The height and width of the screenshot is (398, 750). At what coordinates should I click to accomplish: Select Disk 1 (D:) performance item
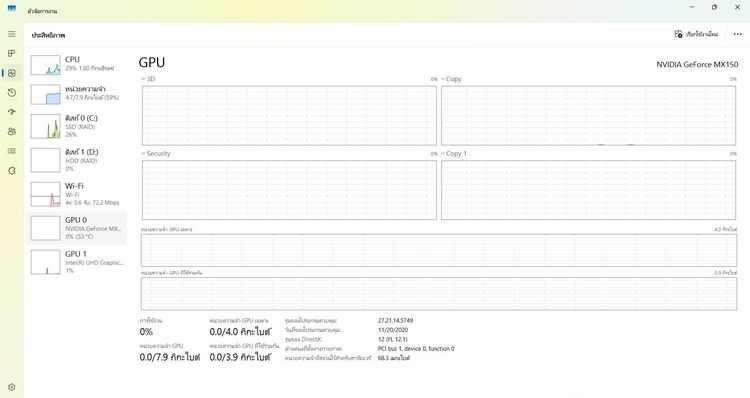point(77,160)
